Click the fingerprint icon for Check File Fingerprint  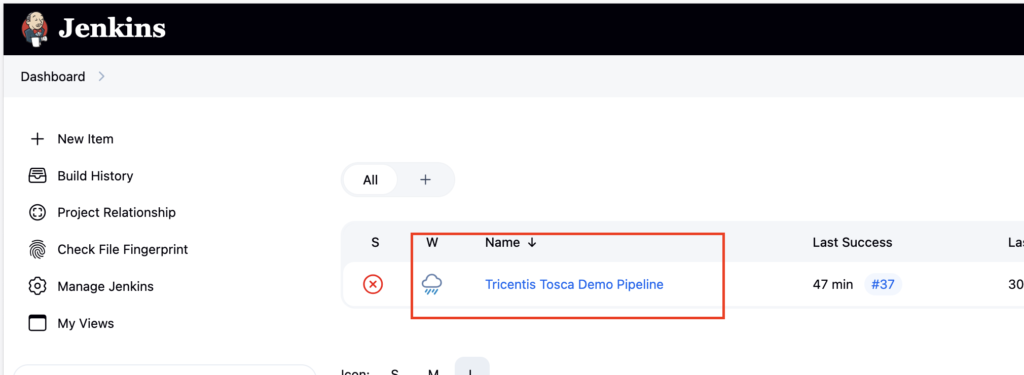click(37, 250)
